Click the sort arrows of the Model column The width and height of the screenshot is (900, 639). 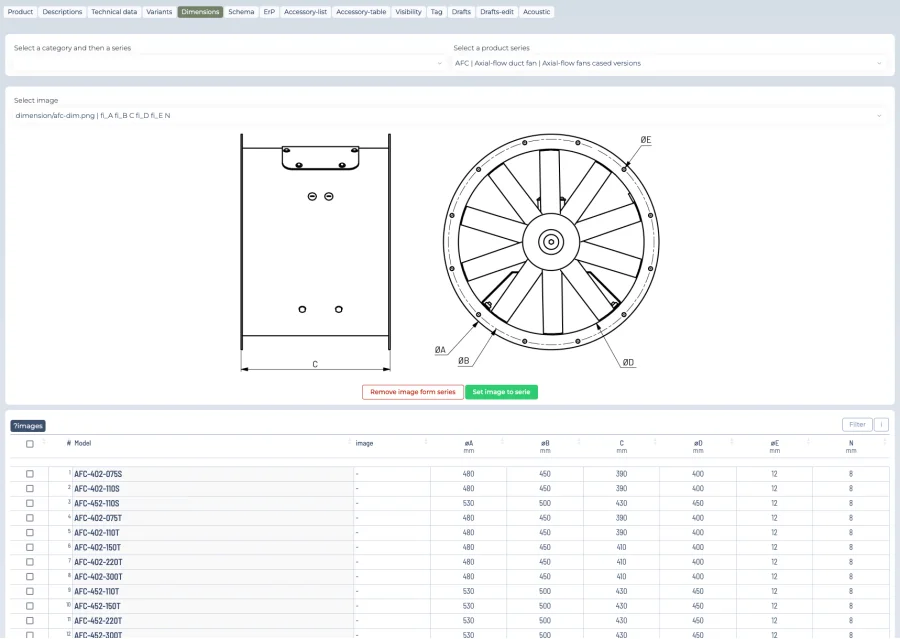350,442
